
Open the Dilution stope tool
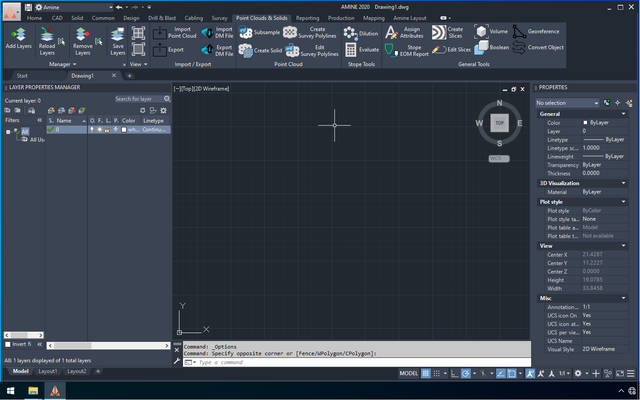tap(361, 33)
